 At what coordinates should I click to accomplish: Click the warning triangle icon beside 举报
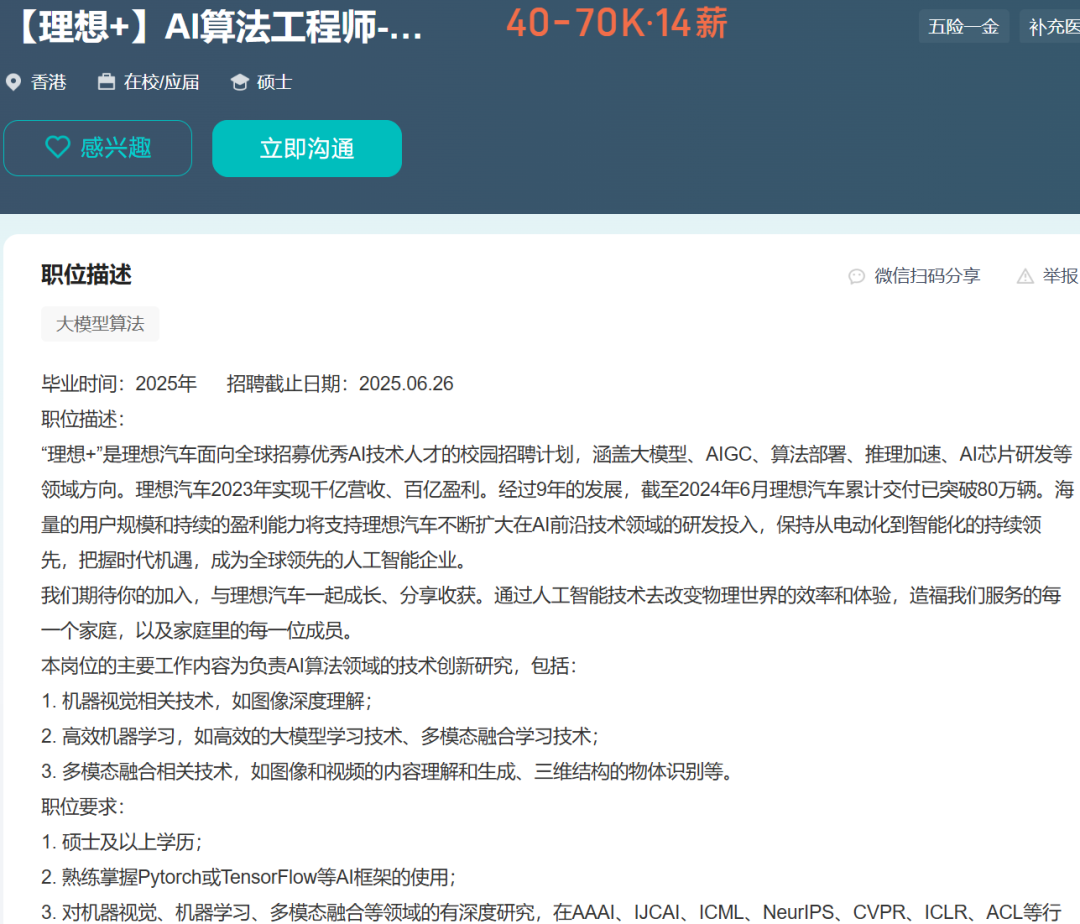click(1025, 276)
